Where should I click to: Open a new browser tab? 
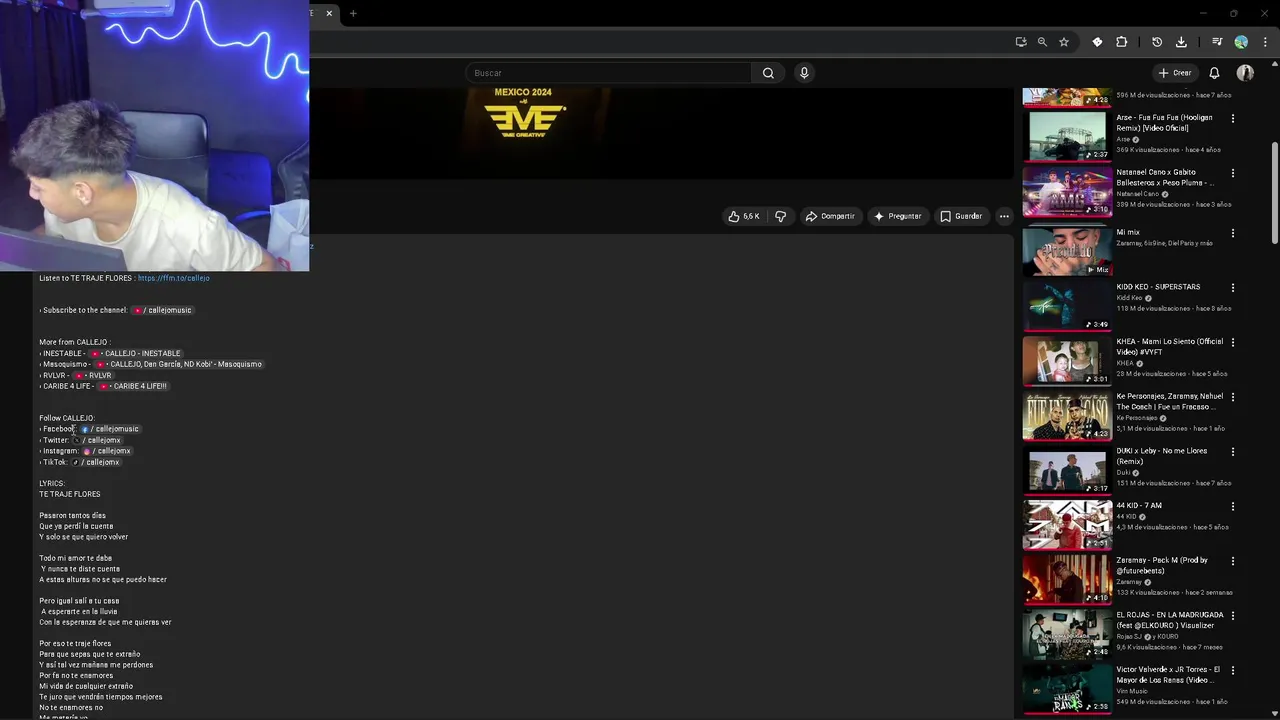pos(353,13)
